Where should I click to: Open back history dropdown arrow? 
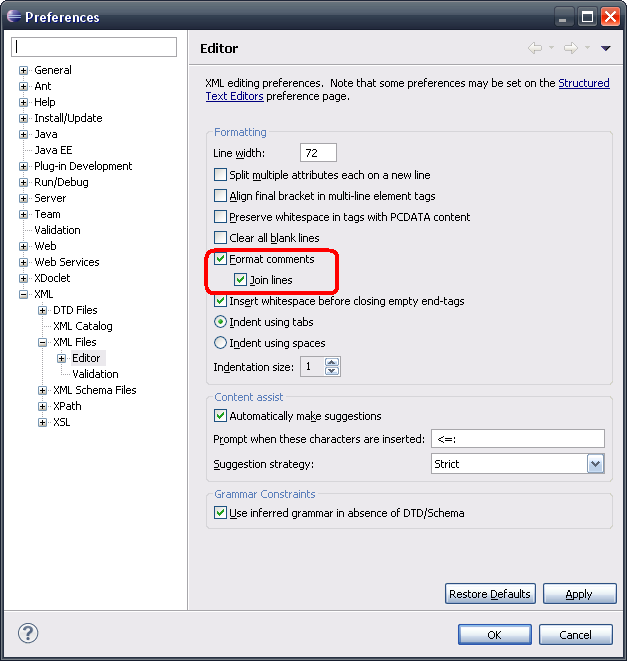pos(552,48)
